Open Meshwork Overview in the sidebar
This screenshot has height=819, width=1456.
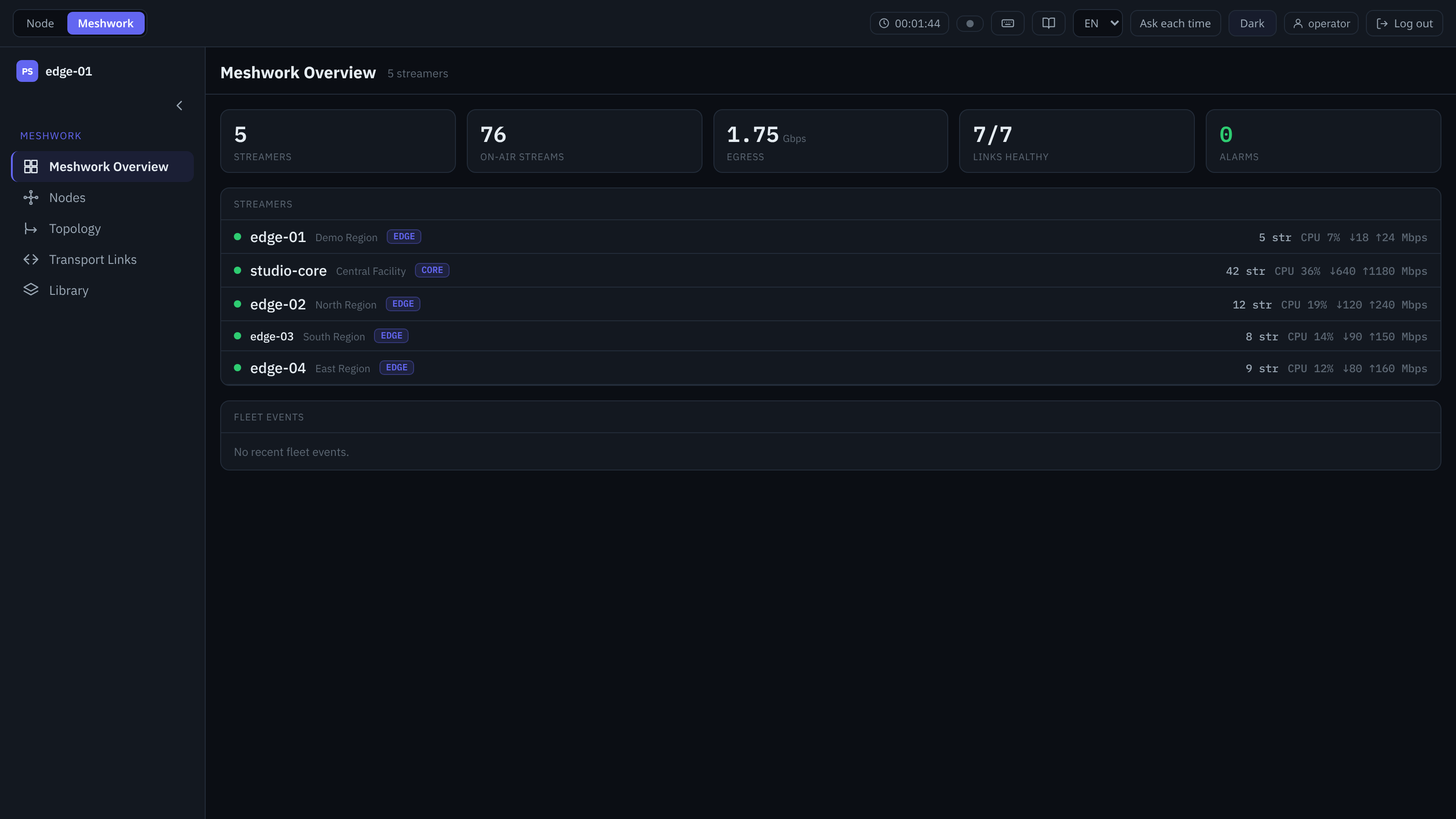[103, 167]
